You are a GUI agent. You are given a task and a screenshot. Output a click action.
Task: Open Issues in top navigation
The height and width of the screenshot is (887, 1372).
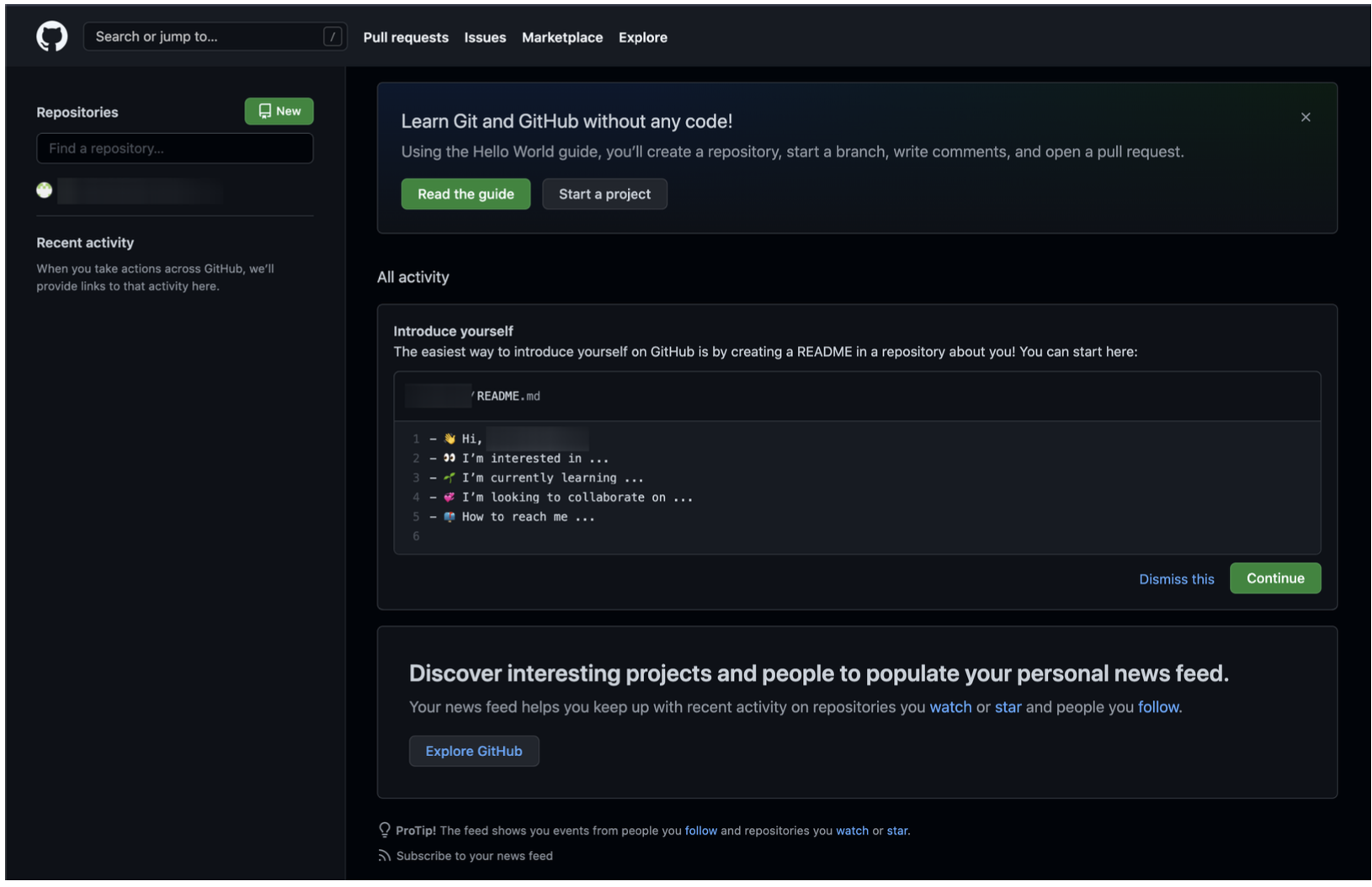(x=485, y=38)
